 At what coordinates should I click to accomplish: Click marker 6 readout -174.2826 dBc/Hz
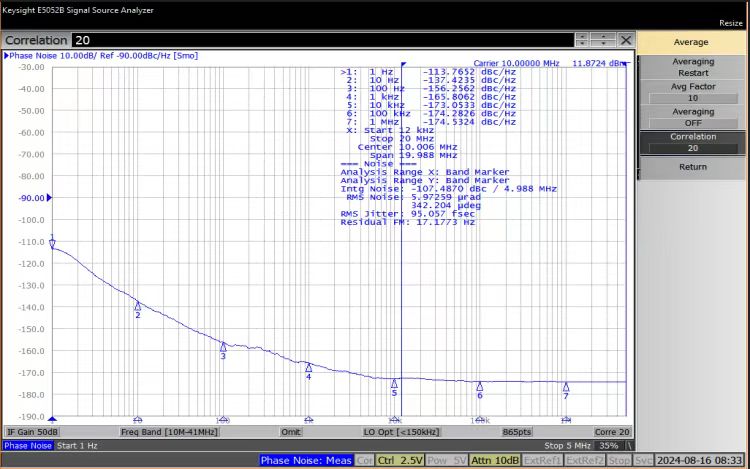pyautogui.click(x=469, y=113)
